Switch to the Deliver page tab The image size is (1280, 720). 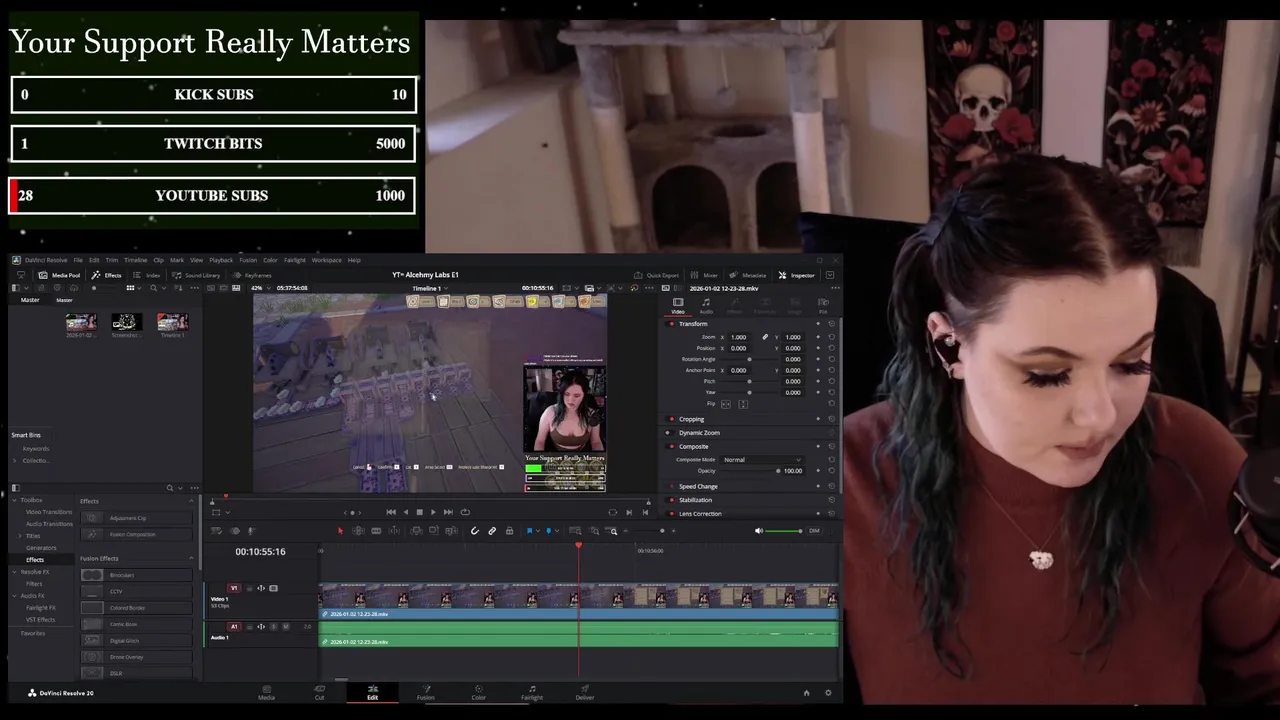[585, 692]
